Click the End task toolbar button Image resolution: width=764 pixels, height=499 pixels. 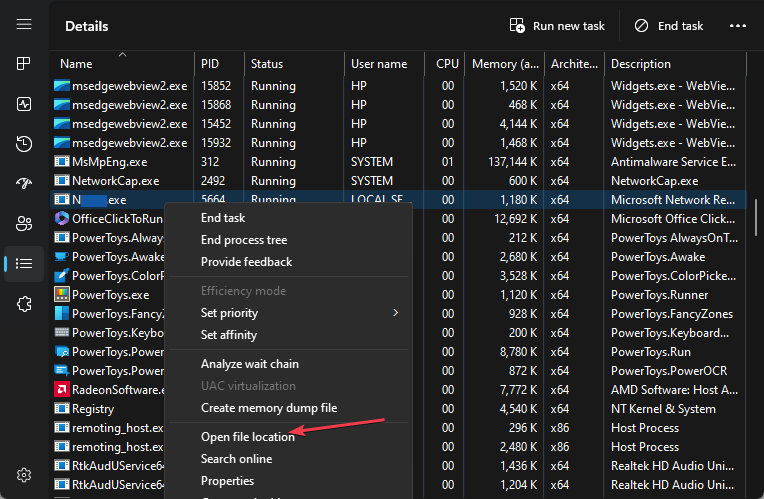click(669, 26)
